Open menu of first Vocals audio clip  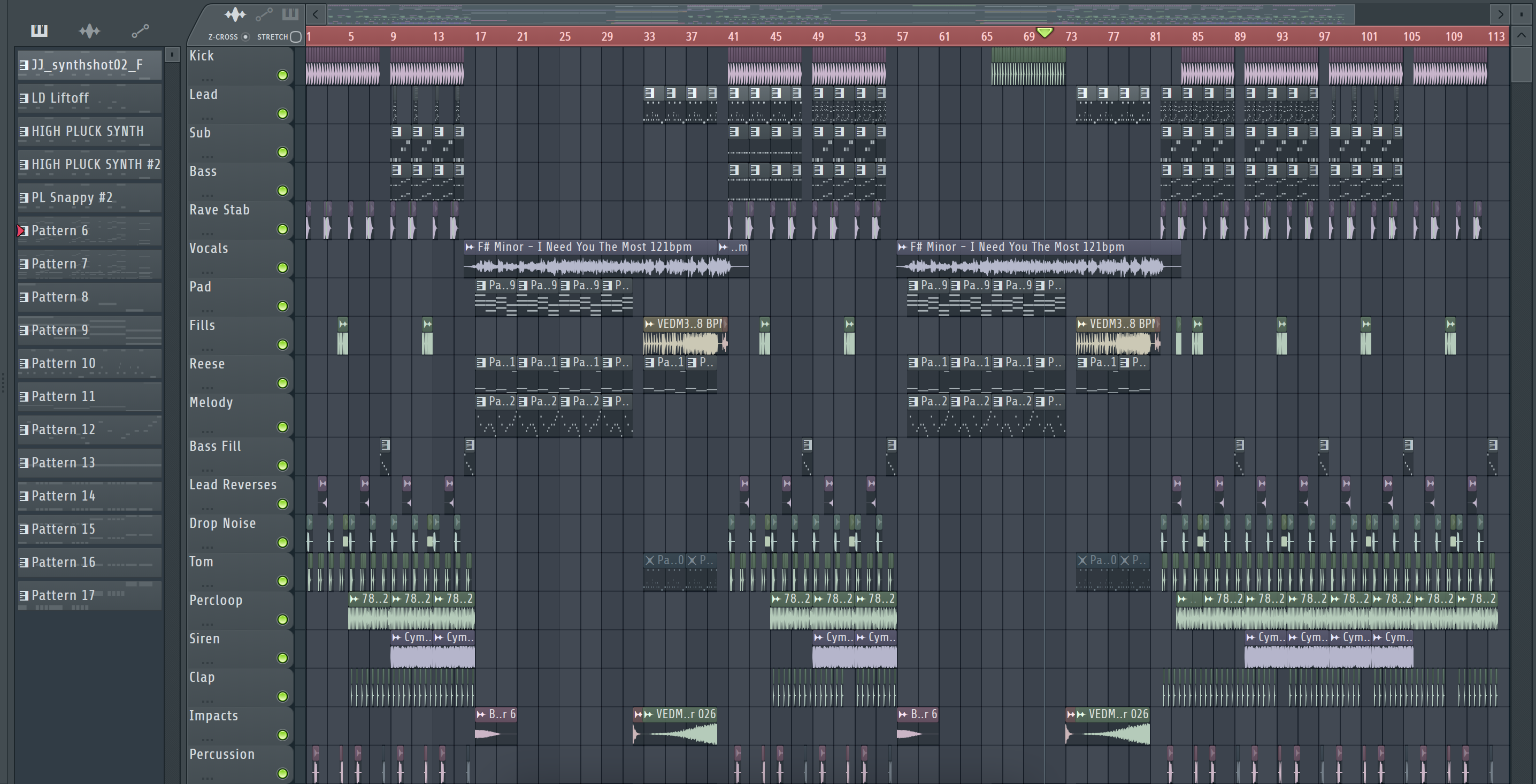coord(470,247)
